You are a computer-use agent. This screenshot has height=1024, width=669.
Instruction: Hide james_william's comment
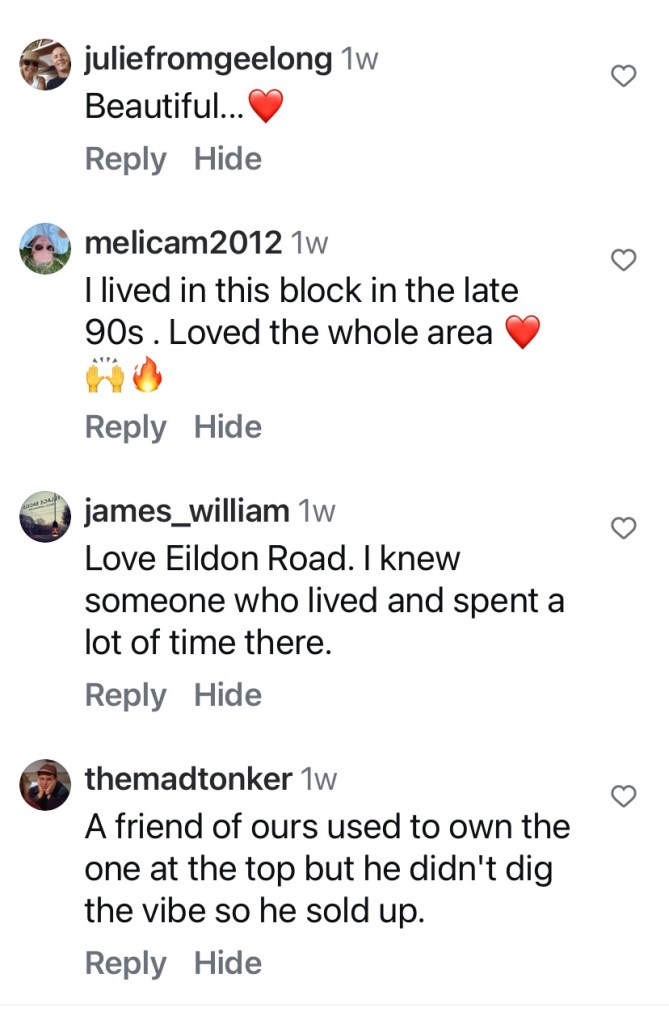(228, 695)
